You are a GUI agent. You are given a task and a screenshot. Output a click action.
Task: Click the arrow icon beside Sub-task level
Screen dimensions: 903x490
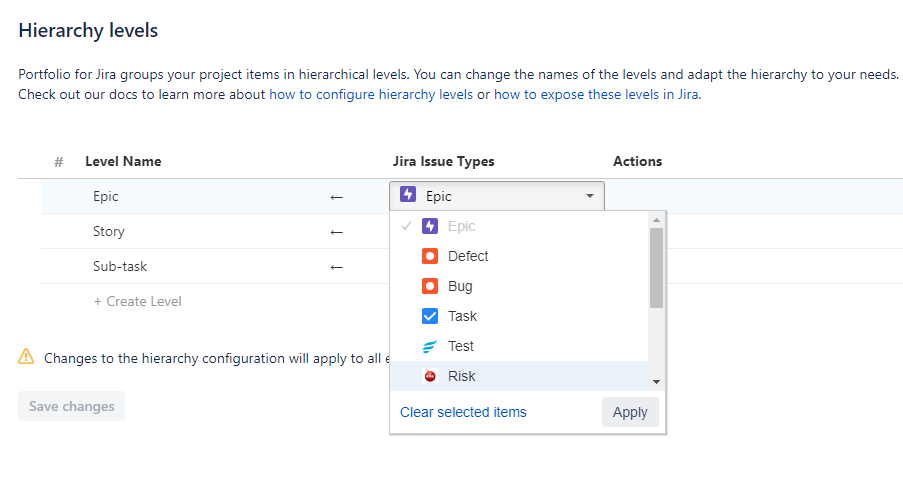(336, 267)
